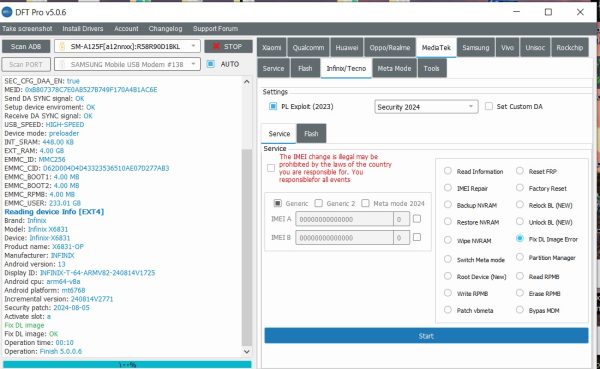
Task: Select the MediaTek tab
Action: point(436,47)
